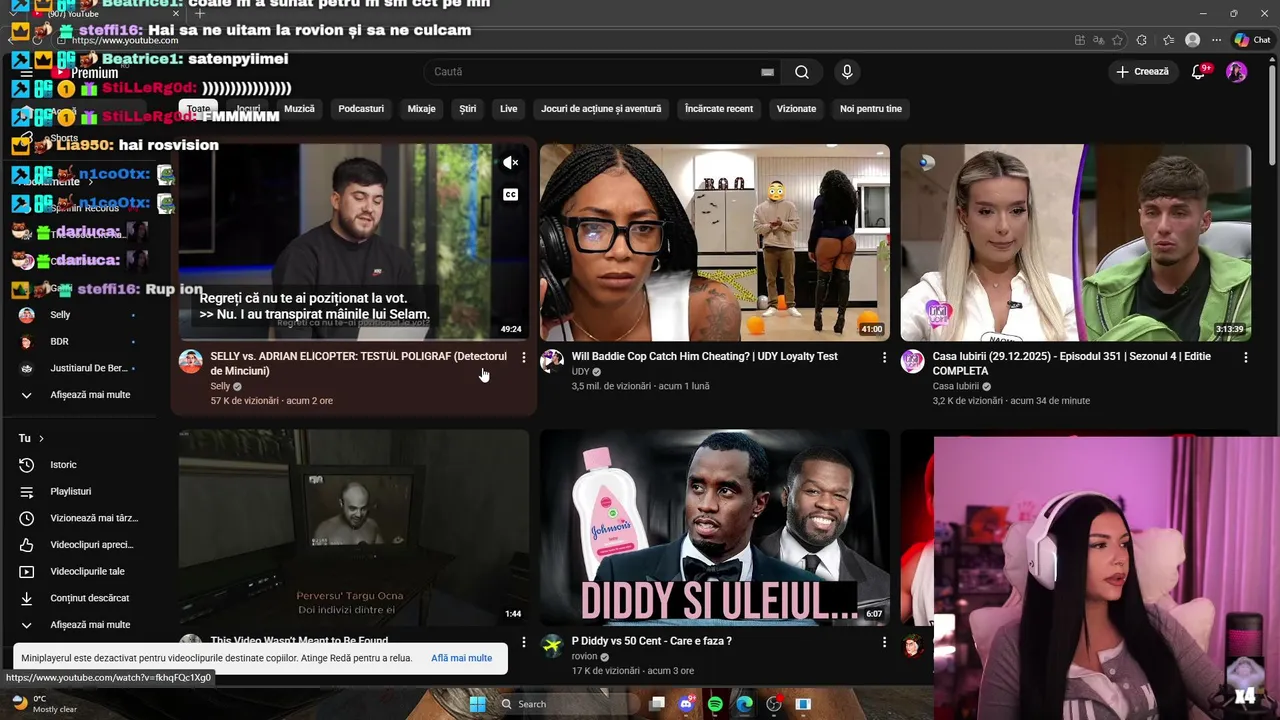Open Playlisturi in the sidebar

76,492
